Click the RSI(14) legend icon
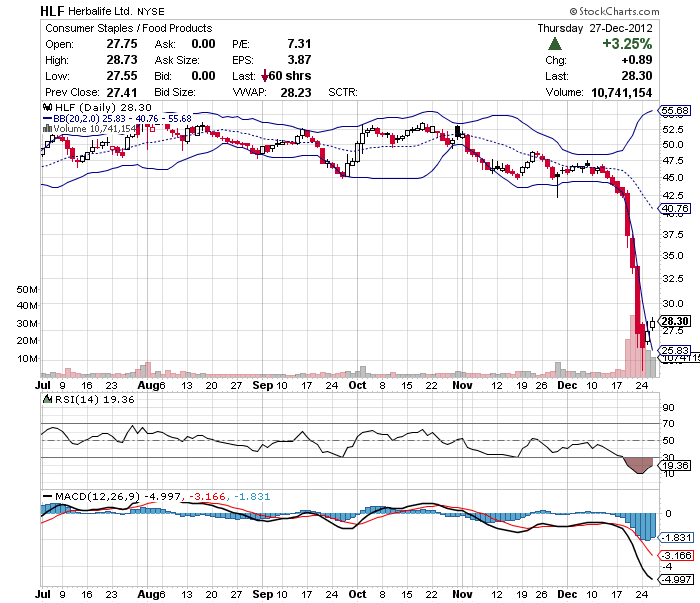700x603 pixels. (x=47, y=399)
